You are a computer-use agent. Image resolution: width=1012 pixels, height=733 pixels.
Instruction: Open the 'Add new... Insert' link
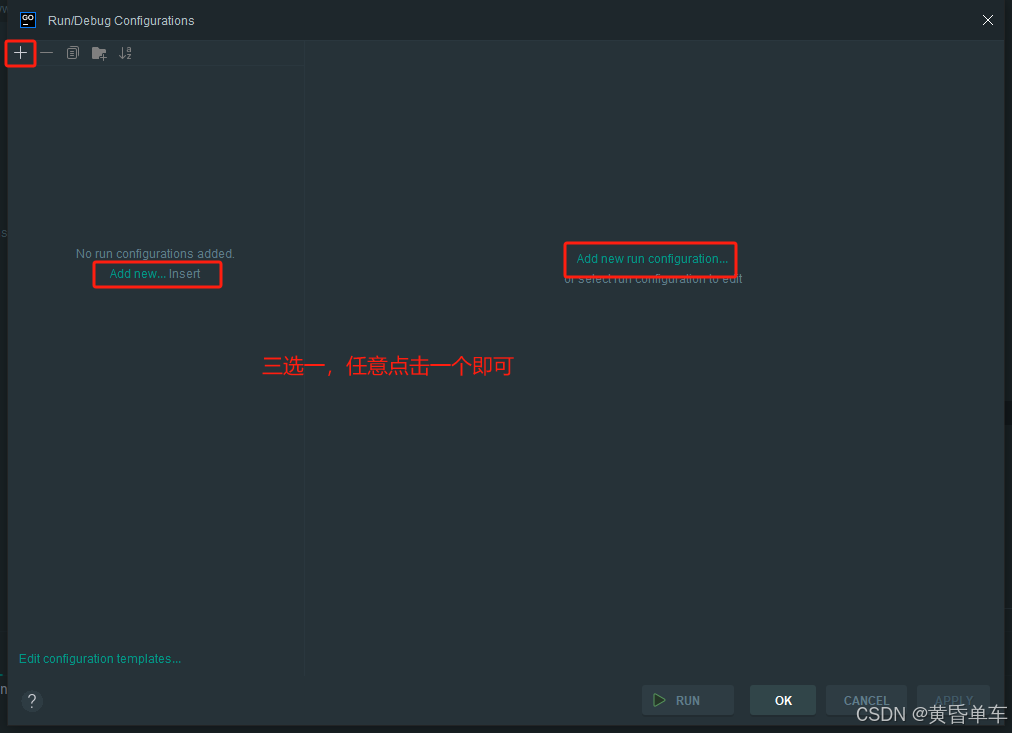pos(156,273)
